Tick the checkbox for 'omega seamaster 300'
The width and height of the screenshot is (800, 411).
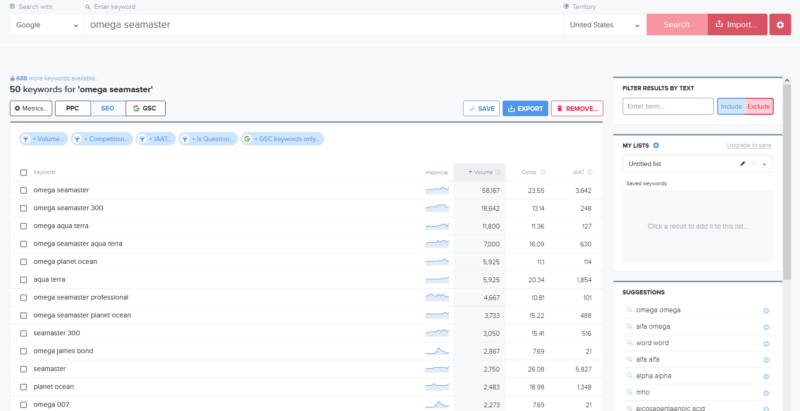(24, 208)
